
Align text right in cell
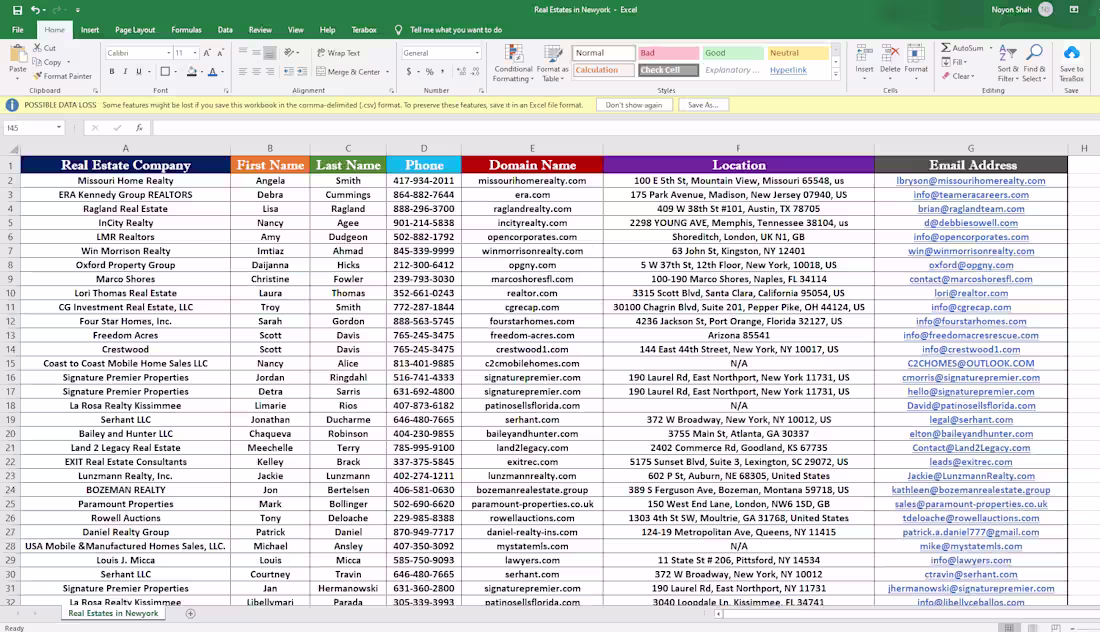click(x=269, y=72)
